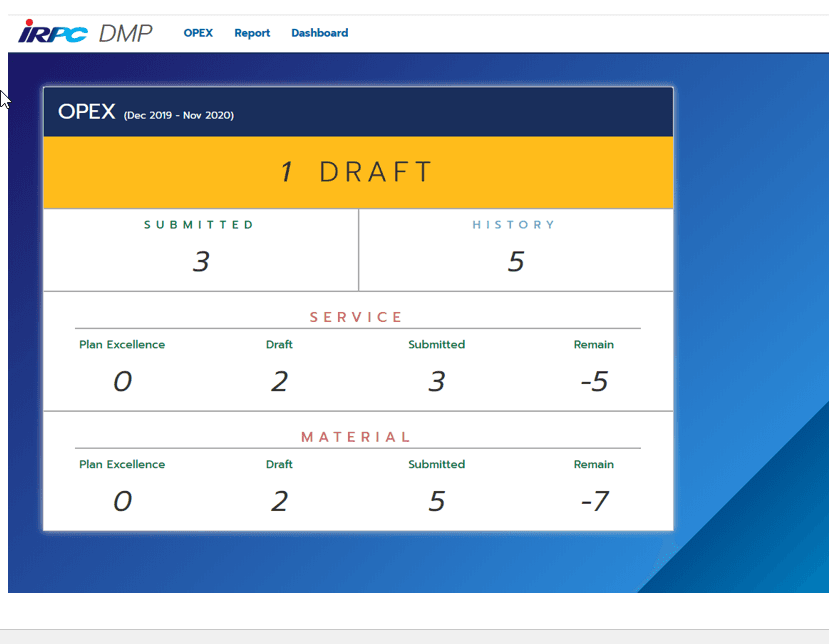
Task: Select Material Draft value 2
Action: point(279,501)
